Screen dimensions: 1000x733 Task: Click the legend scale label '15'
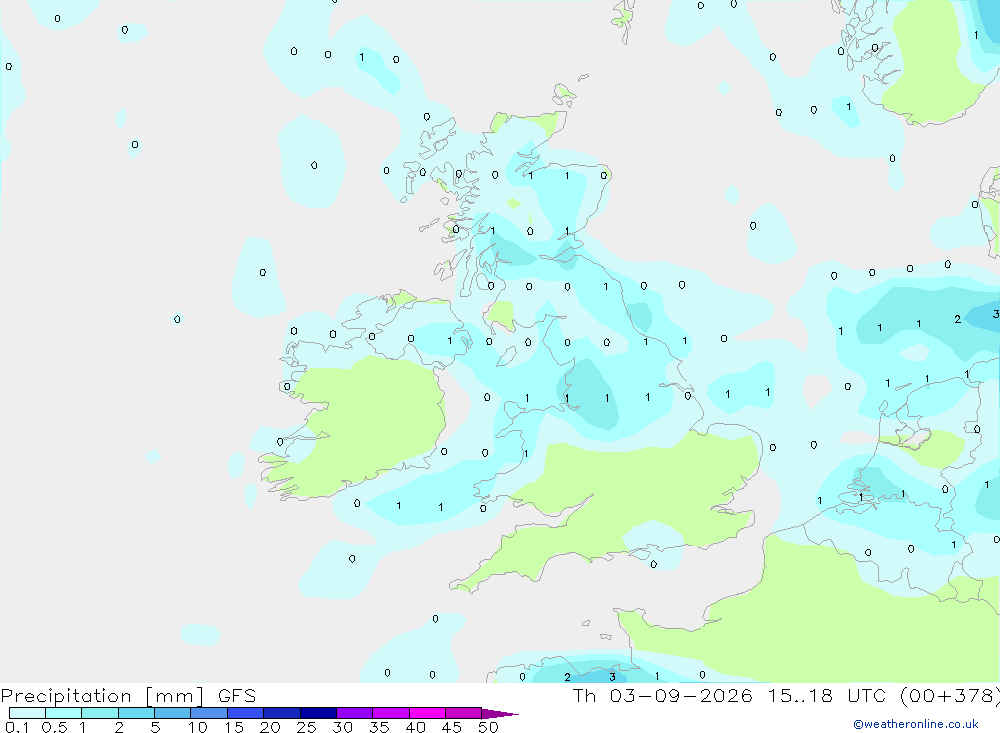point(234,727)
